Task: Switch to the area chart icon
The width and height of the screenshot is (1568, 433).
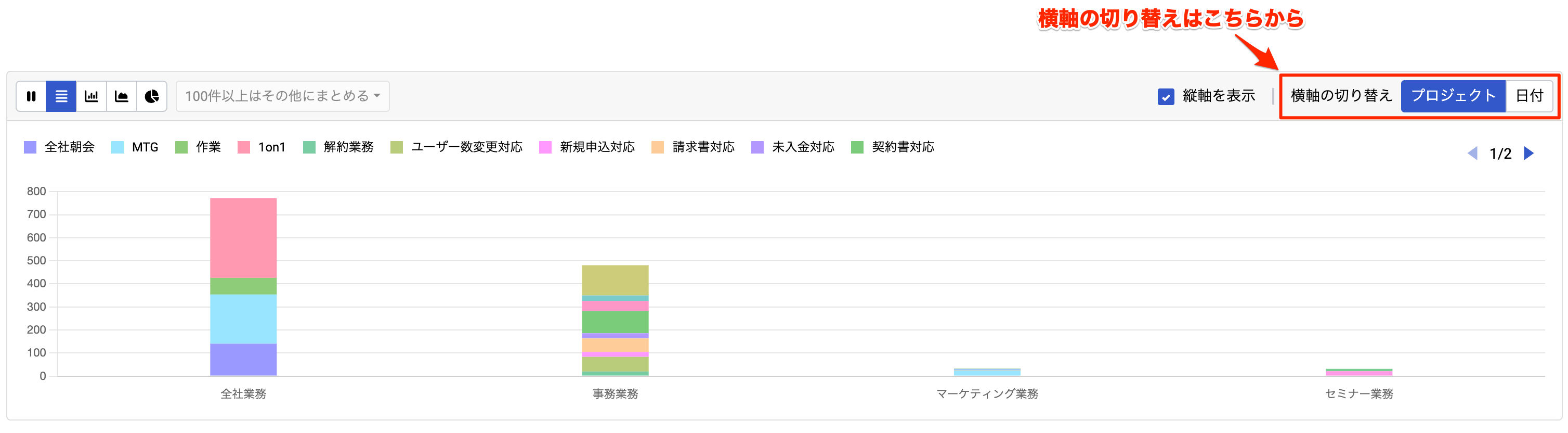Action: point(122,96)
